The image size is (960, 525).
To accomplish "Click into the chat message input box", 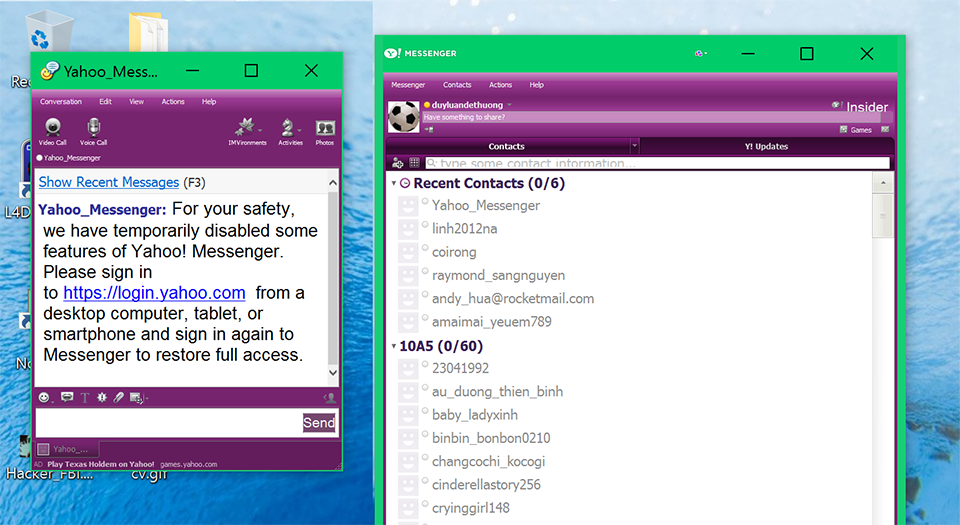I will (x=168, y=423).
